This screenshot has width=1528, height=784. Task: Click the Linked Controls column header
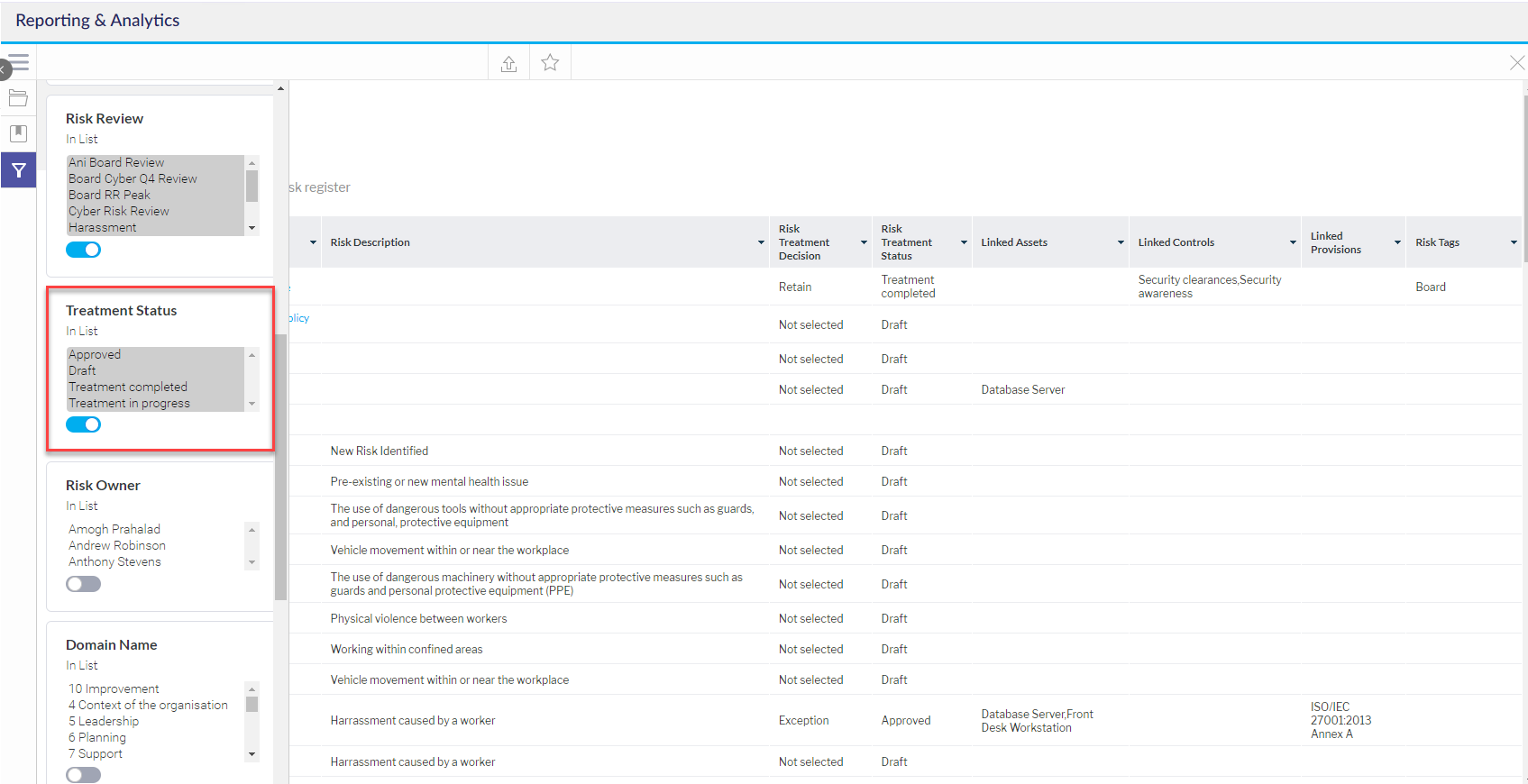point(1176,242)
